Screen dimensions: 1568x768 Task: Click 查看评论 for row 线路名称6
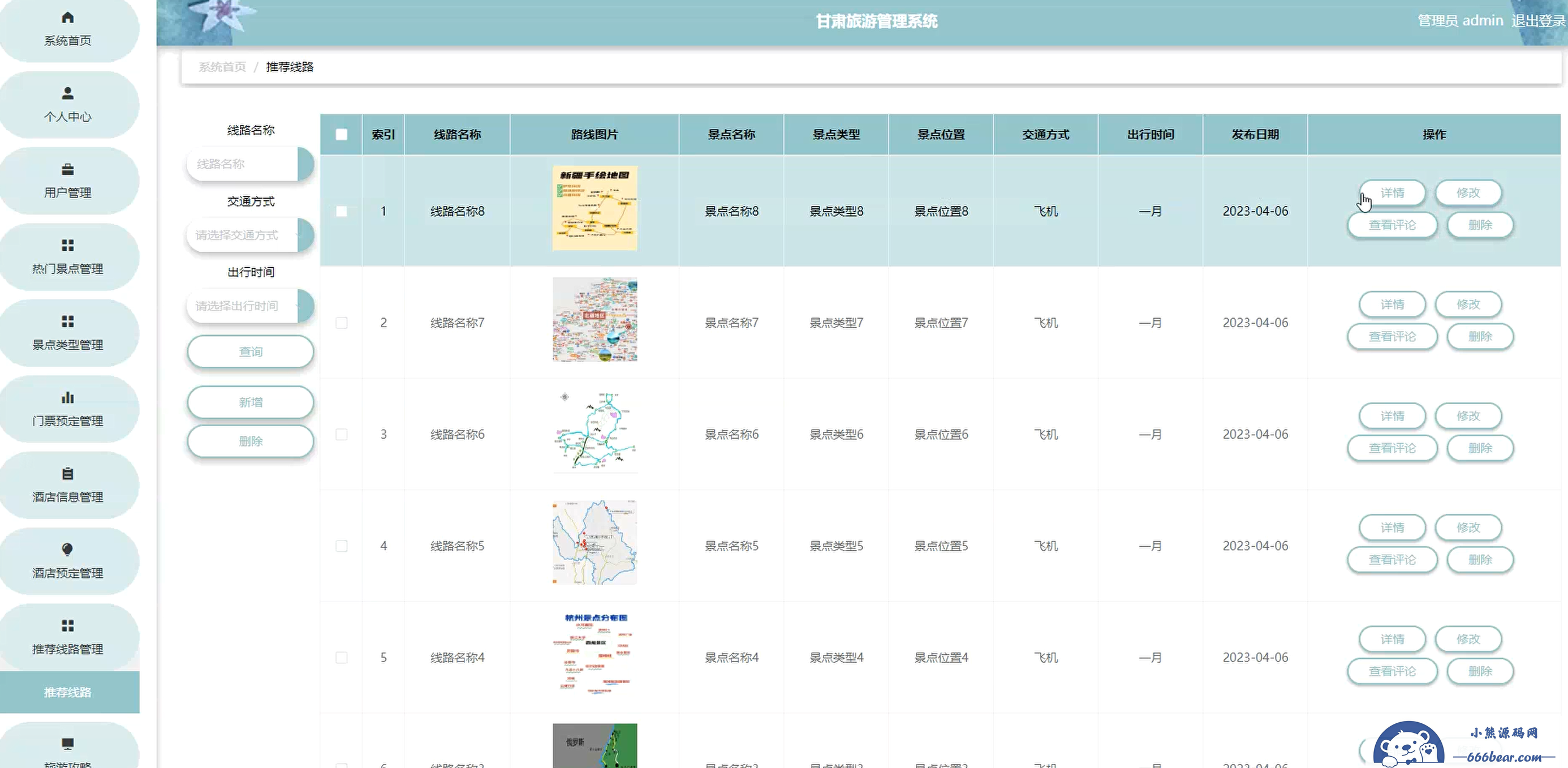click(x=1392, y=448)
